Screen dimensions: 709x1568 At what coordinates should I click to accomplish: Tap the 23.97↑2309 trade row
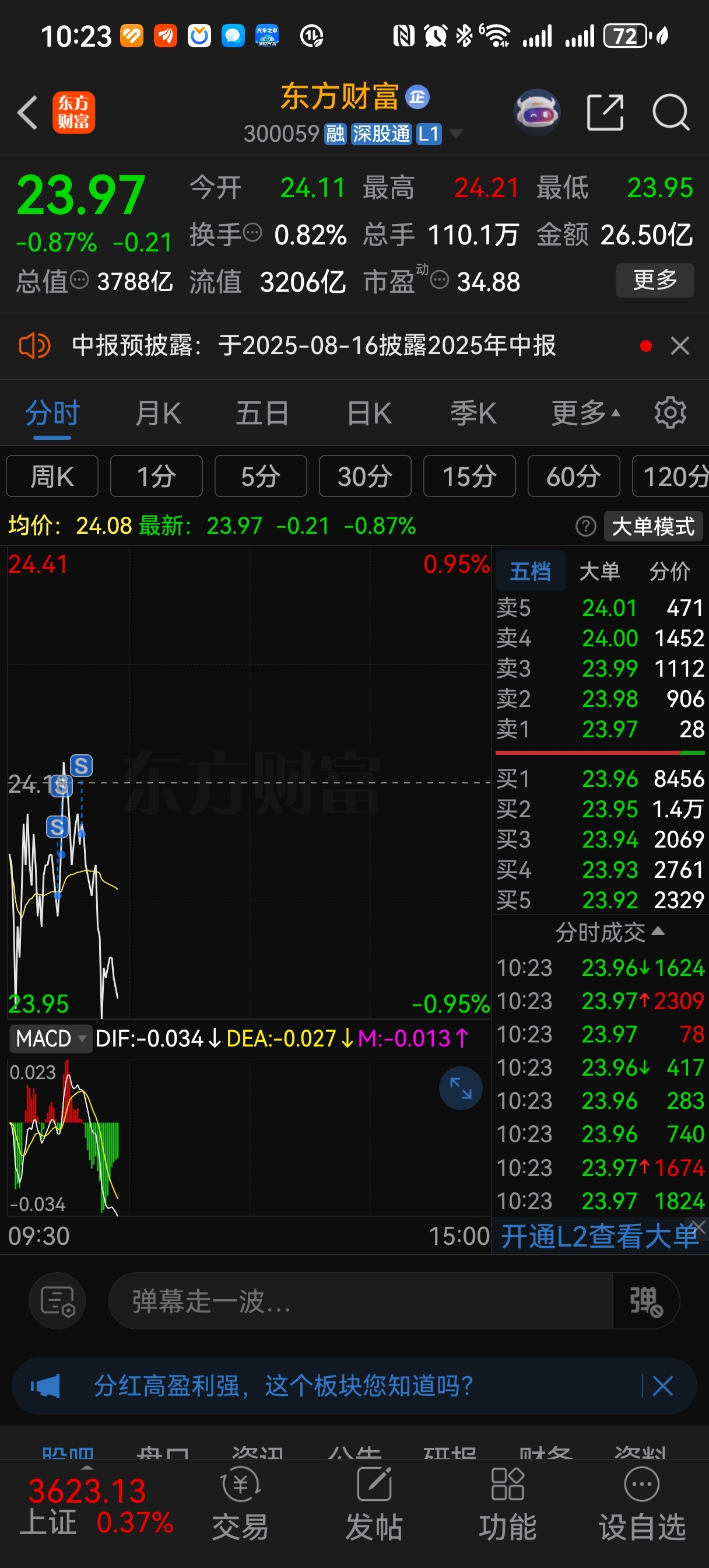tap(600, 1000)
